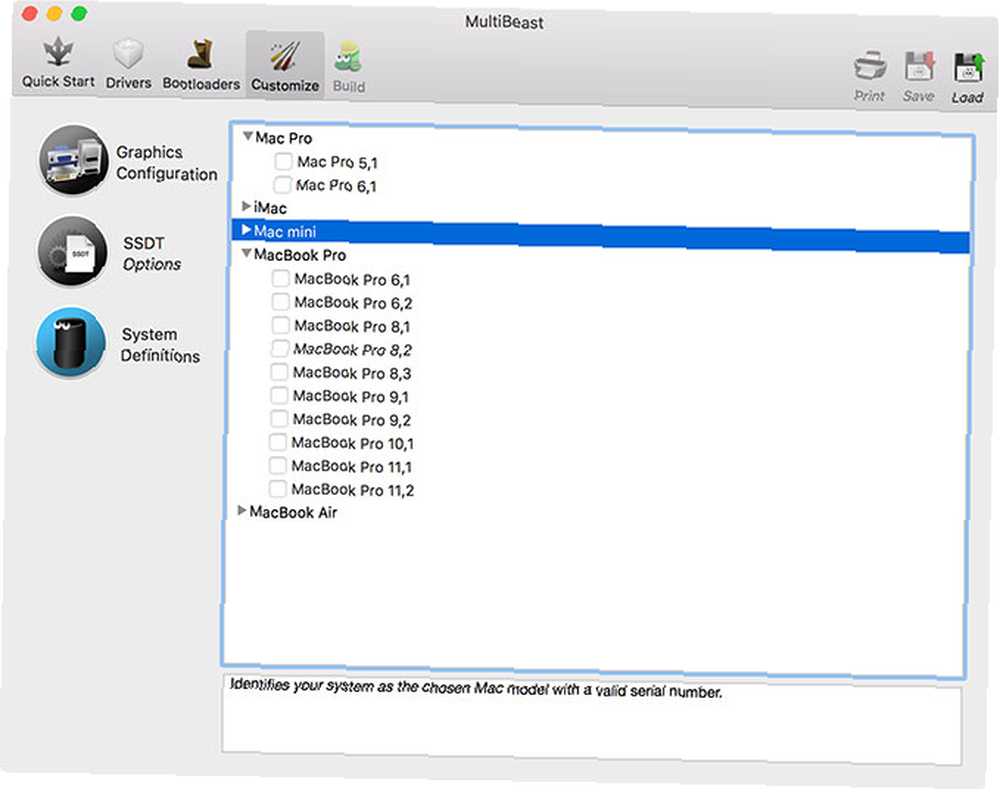Toggle the MacBook Pro 9,2 checkbox
This screenshot has width=1000, height=792.
[279, 418]
